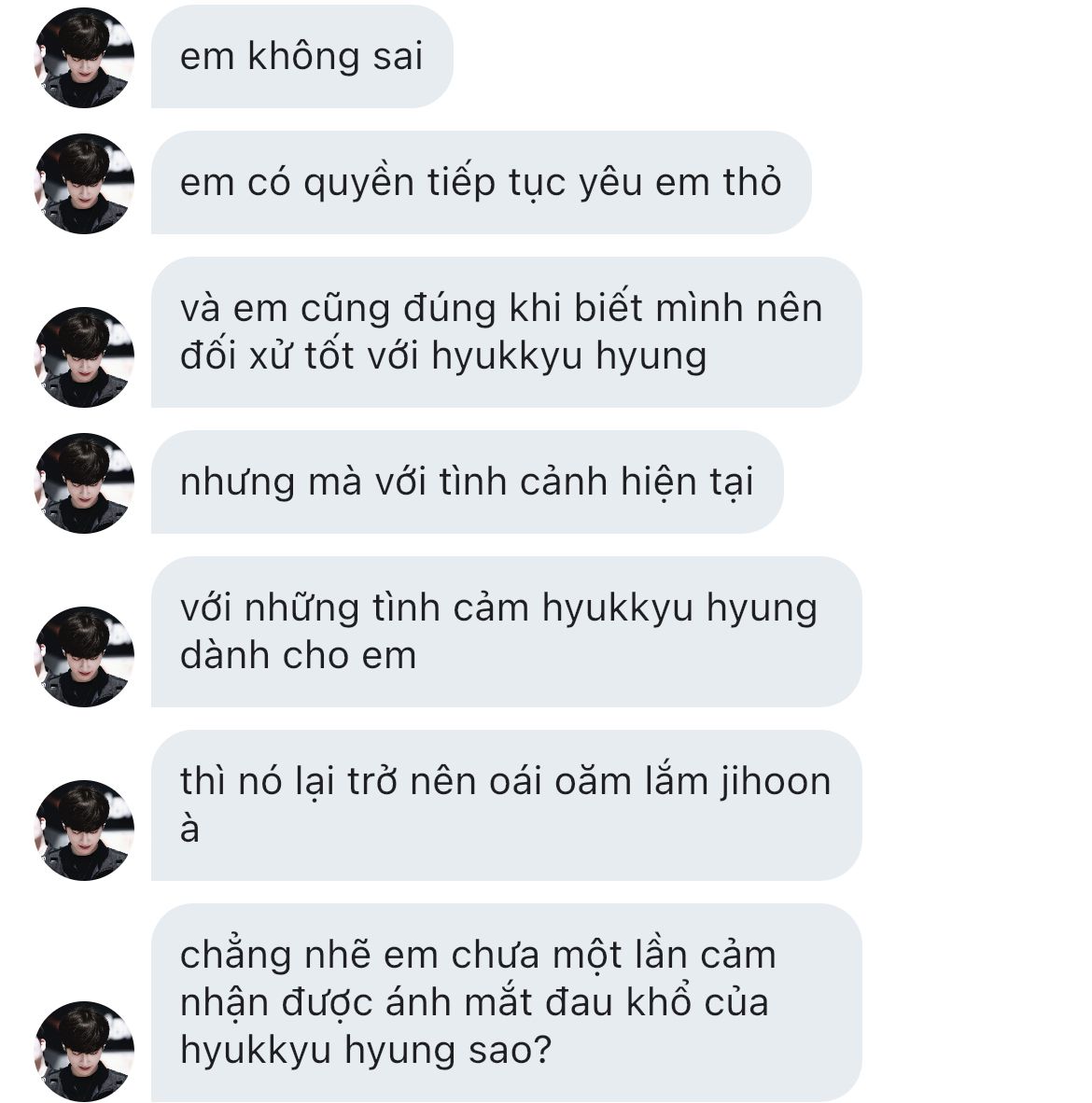Click the name "jihoon" in the message
Viewport: 1092px width, 1103px height.
click(x=776, y=783)
